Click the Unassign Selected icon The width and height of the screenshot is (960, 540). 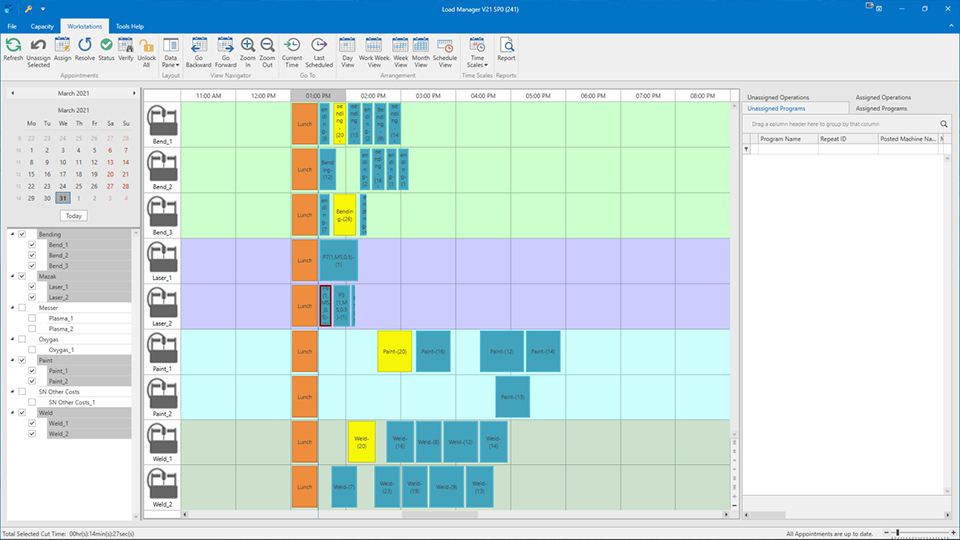(x=38, y=45)
